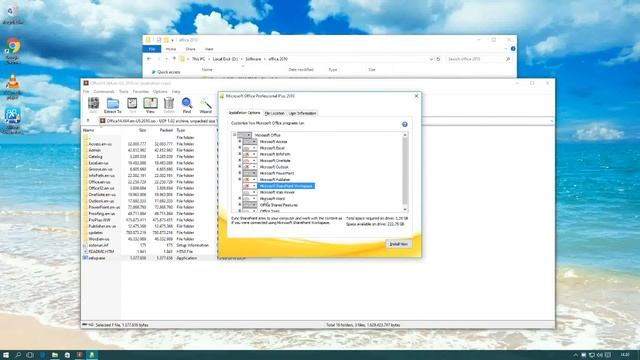Open install state dropdown for Microsoft Office
The image size is (640, 360).
244,135
